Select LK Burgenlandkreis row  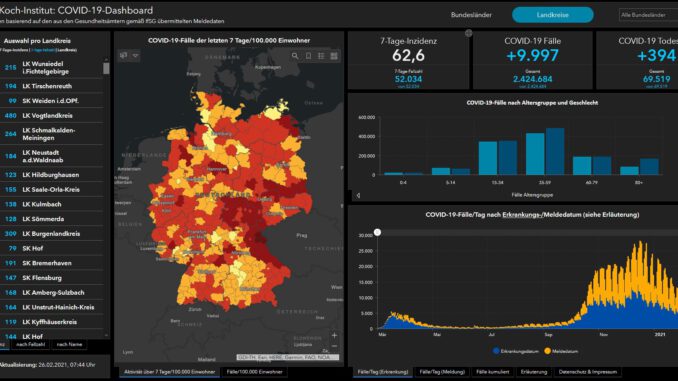click(x=52, y=234)
